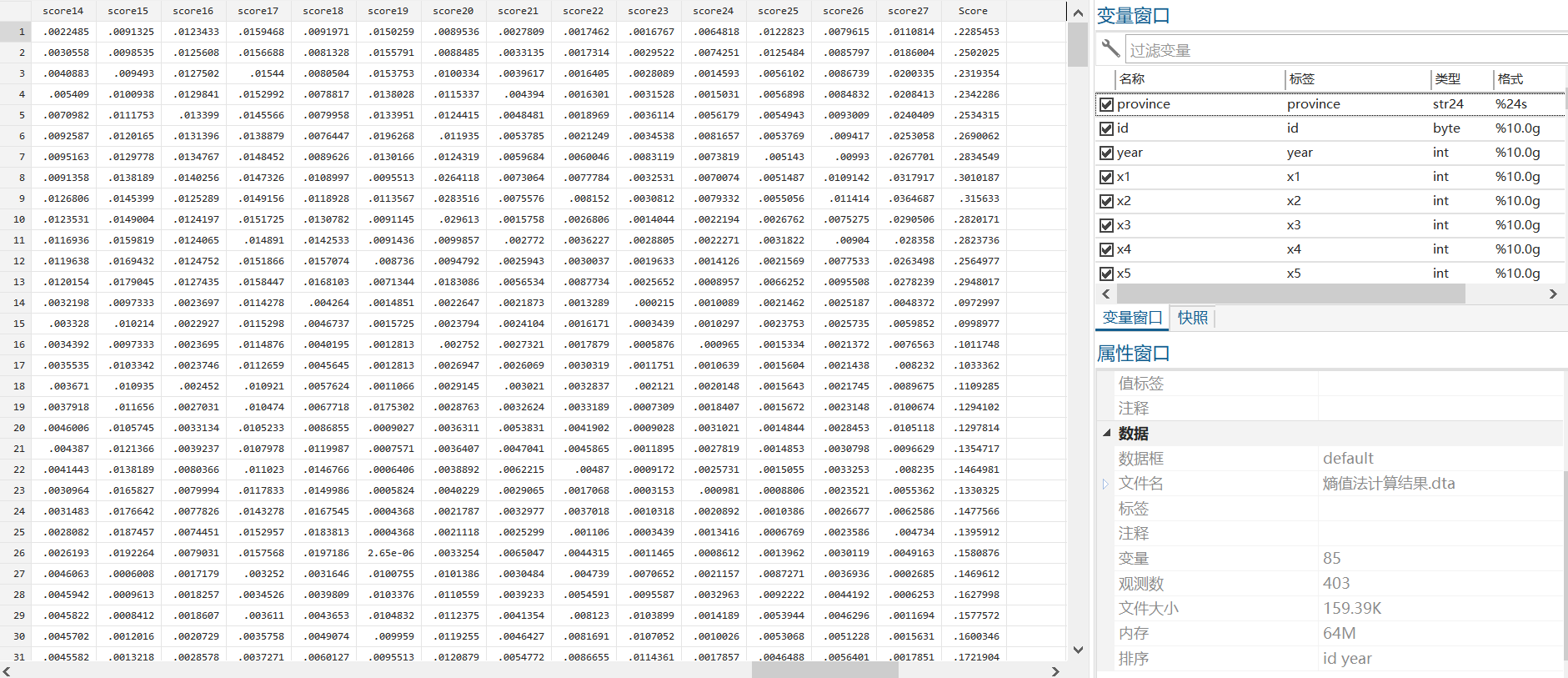Click the Score cell showing .0972997
This screenshot has width=1568, height=678.
(973, 303)
